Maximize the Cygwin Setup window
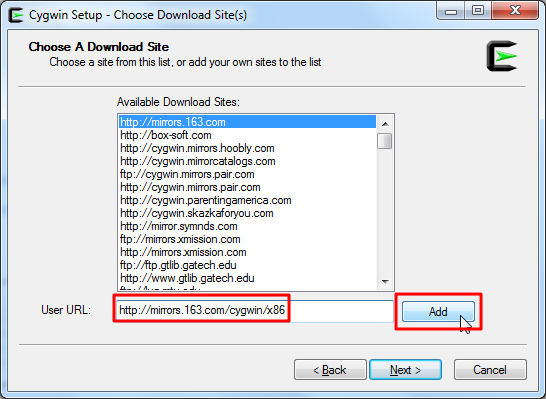Screen dimensions: 546x399 click(478, 11)
